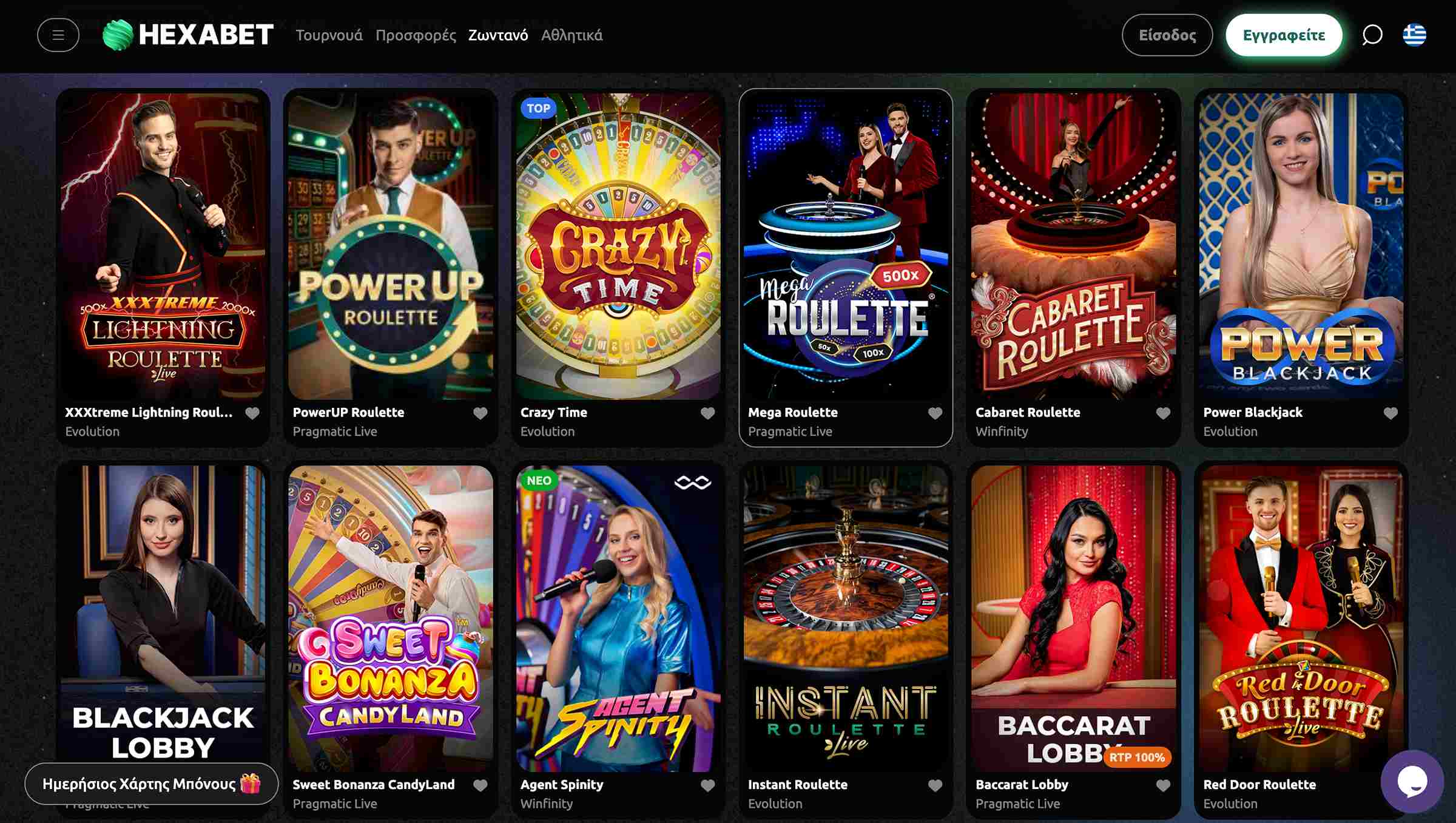Open the Crazy Time game thumbnail
This screenshot has width=1456, height=823.
tap(618, 246)
